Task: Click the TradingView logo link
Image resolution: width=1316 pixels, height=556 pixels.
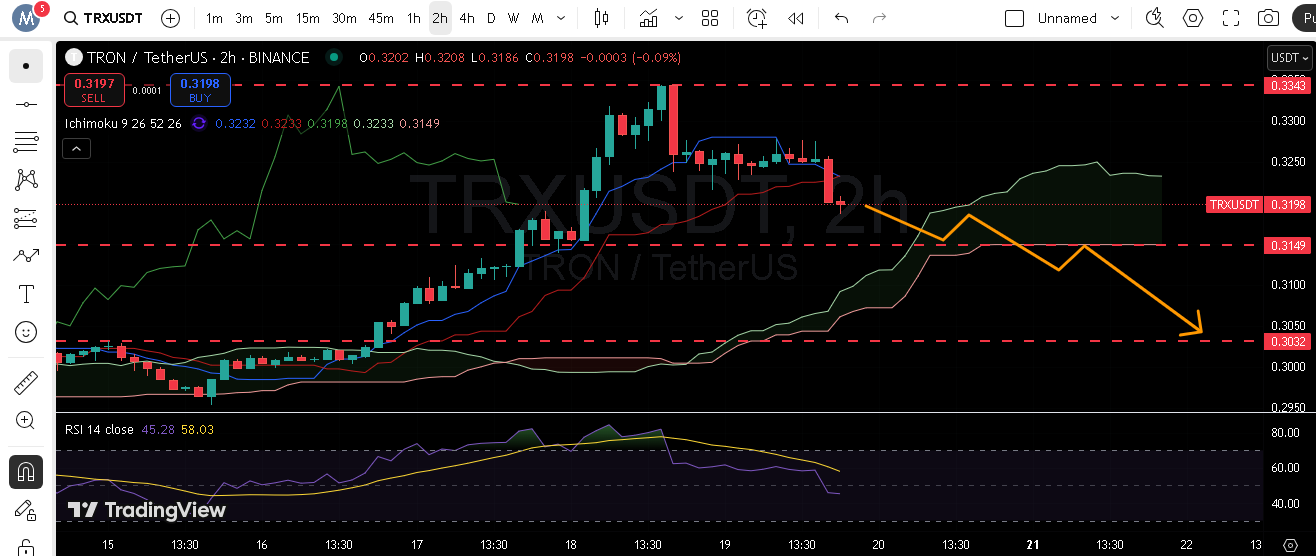Action: tap(146, 510)
